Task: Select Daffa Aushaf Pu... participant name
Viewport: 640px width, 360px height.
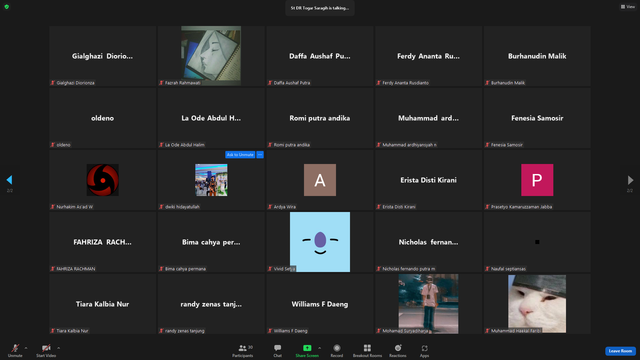Action: pos(320,56)
